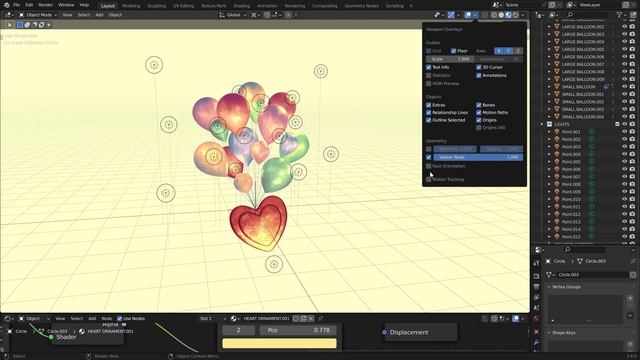The height and width of the screenshot is (360, 640).
Task: Select Point.005 light in outliner
Action: pyautogui.click(x=571, y=162)
